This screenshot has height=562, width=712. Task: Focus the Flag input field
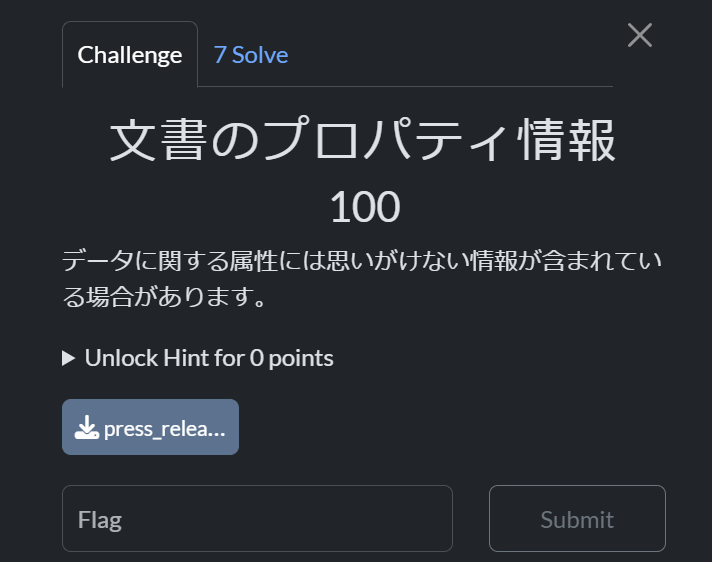tap(257, 518)
